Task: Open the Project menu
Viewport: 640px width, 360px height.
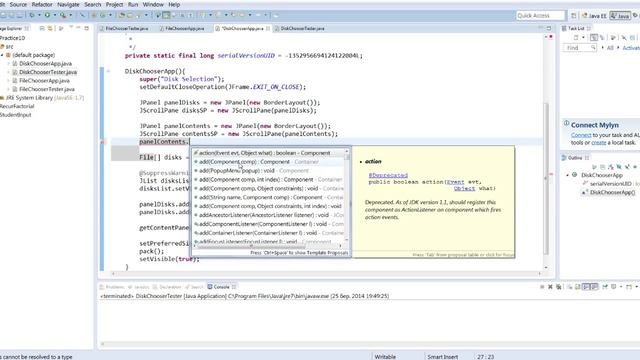Action: tap(114, 4)
